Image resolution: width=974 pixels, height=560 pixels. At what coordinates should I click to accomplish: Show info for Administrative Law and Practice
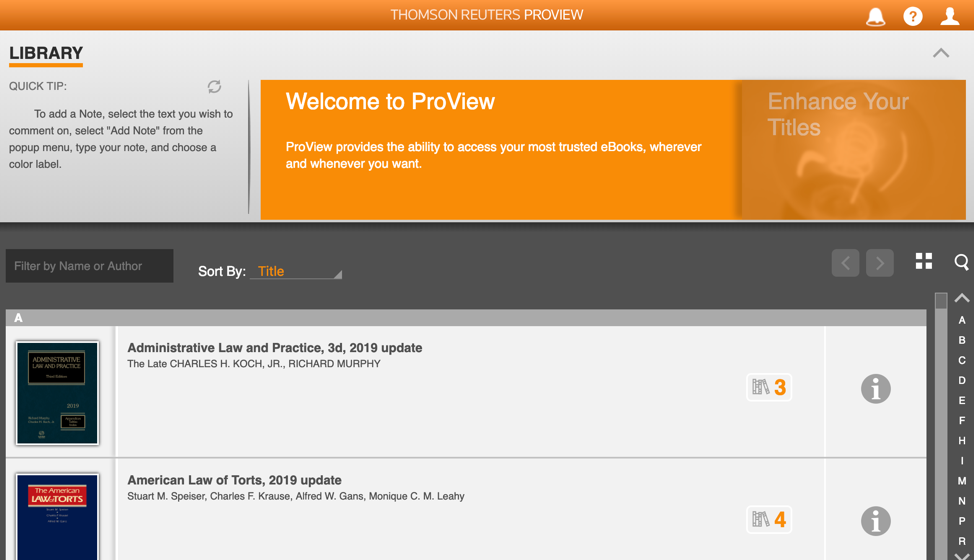click(x=875, y=389)
